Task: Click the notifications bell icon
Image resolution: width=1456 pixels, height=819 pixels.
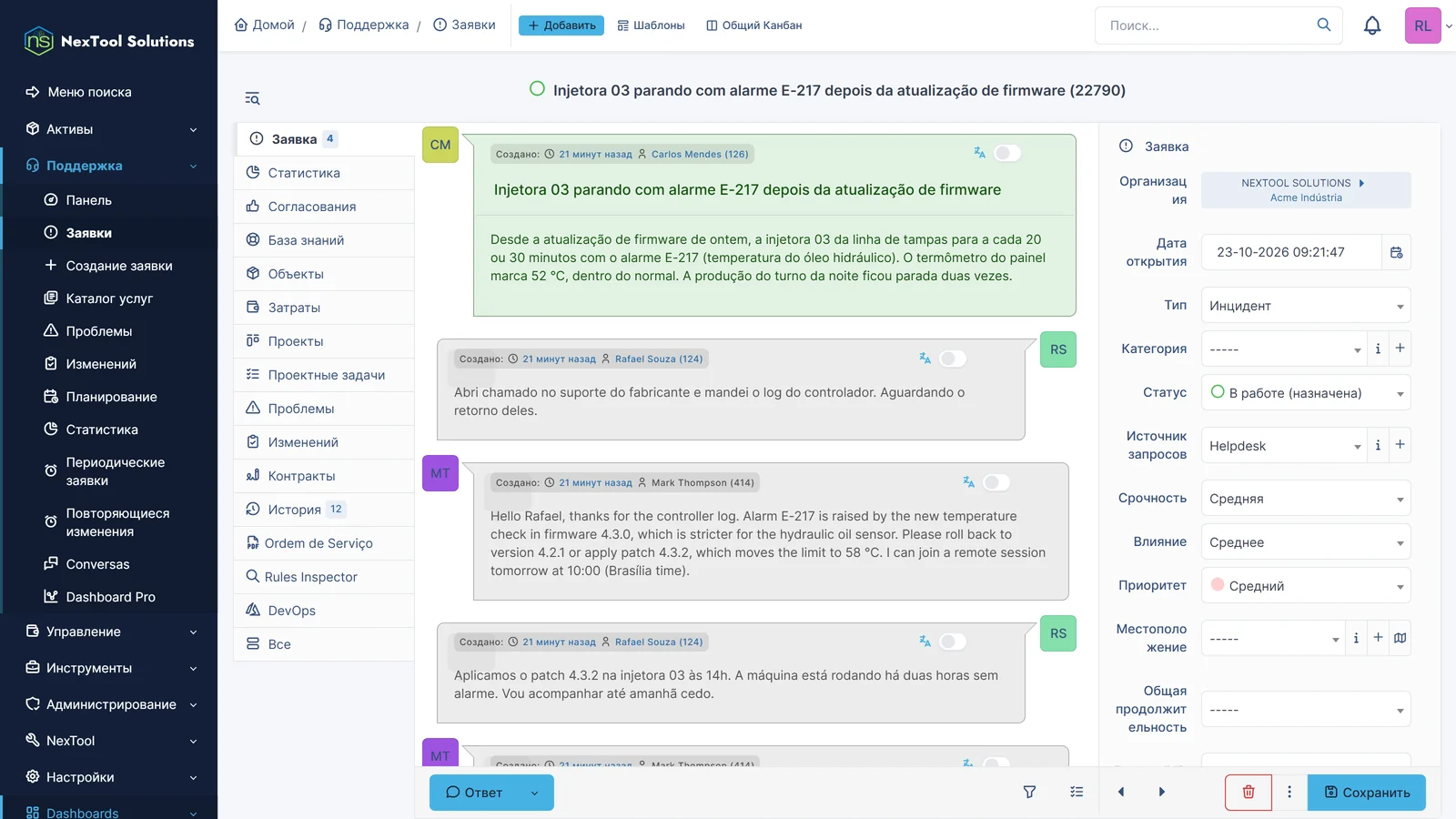Action: pos(1372,25)
